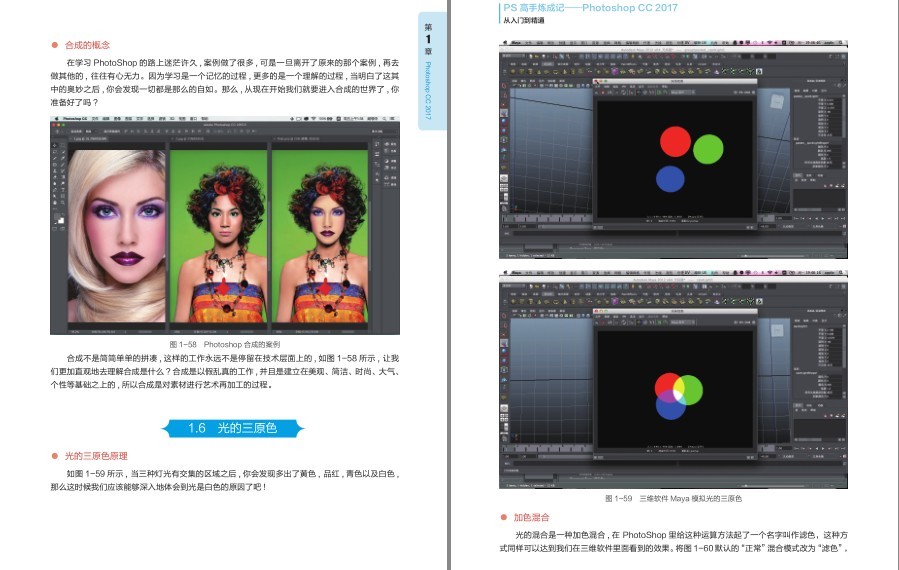Select the blue banner 1.6 光的三原色

tap(232, 428)
